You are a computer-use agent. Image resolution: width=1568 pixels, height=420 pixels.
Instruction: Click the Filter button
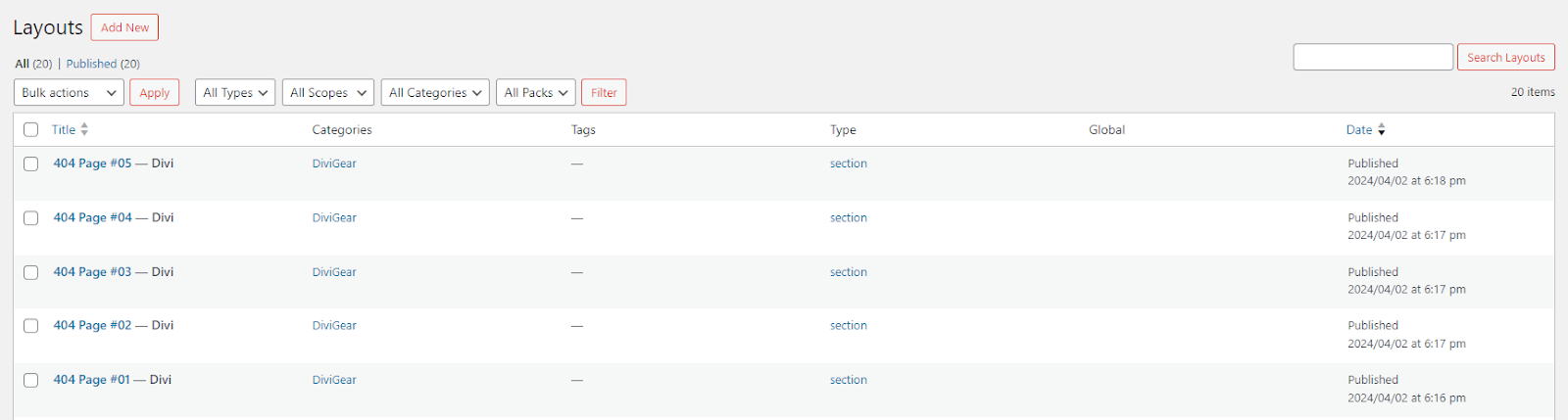[x=604, y=92]
